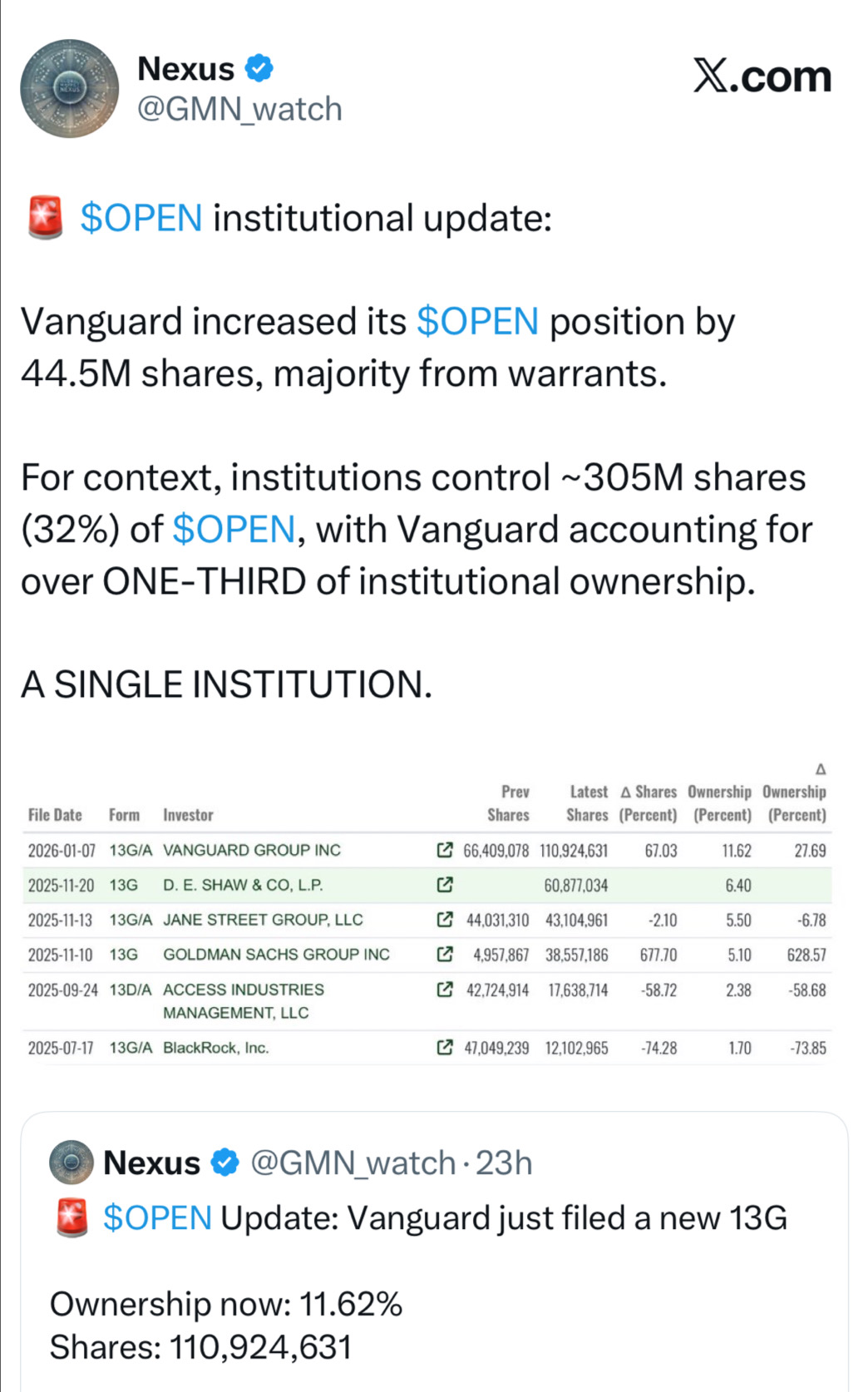
Task: Click the red siren emoji in main post
Action: 46,219
